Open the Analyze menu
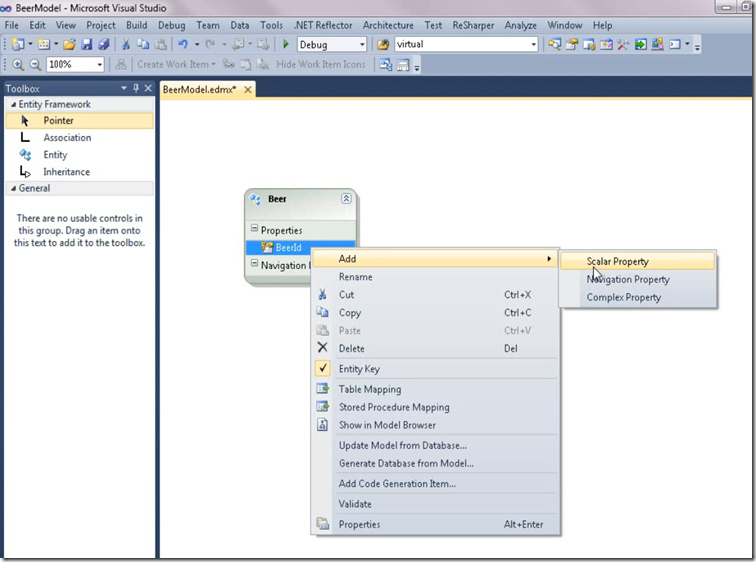 point(521,25)
